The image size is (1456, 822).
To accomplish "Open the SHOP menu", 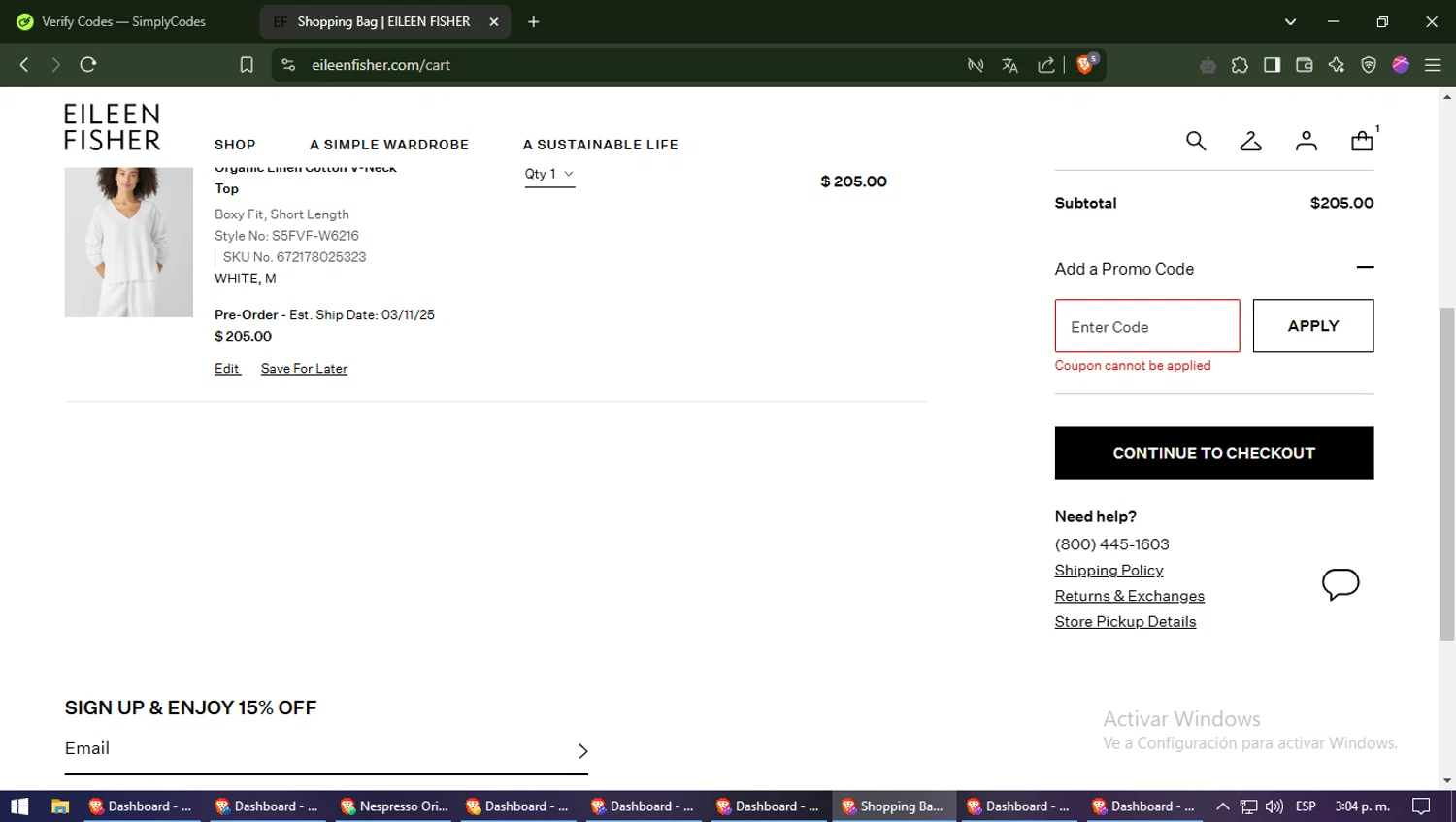I will pos(235,145).
